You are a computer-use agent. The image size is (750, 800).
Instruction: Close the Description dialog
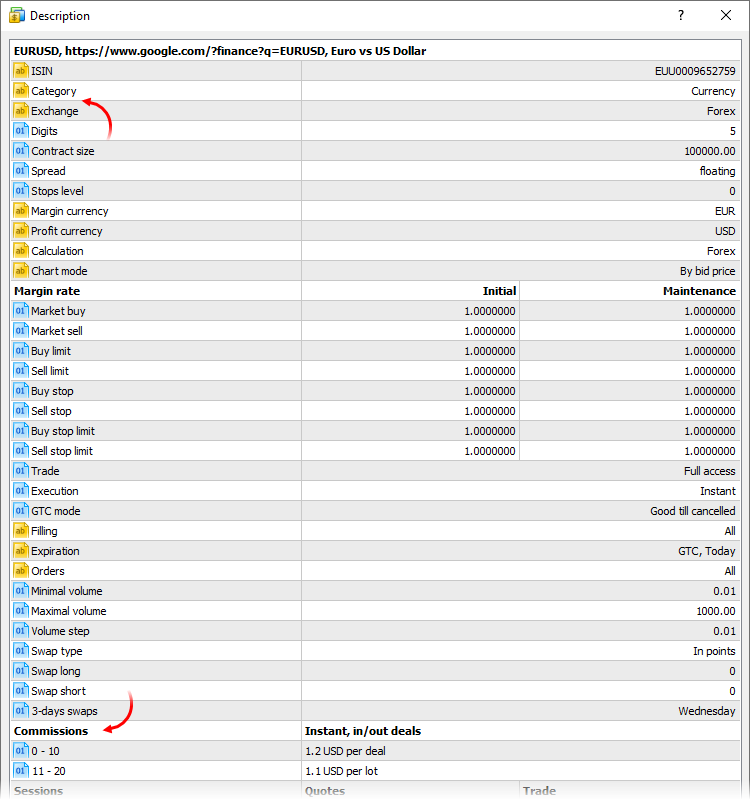[726, 16]
